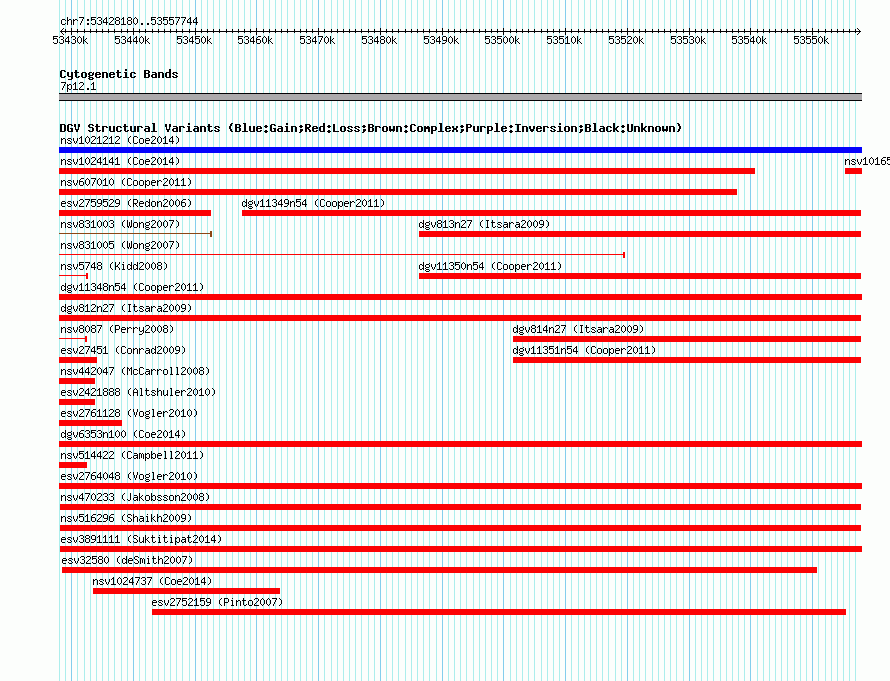Open nsv470233 (Jakobsson2008) variant
Image resolution: width=890 pixels, height=681 pixels.
135,497
